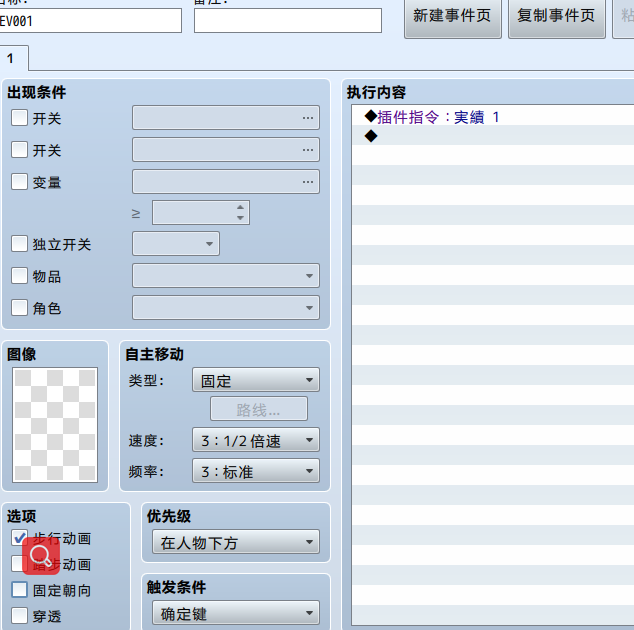
Task: Check the 固定朝向 option
Action: 19,590
